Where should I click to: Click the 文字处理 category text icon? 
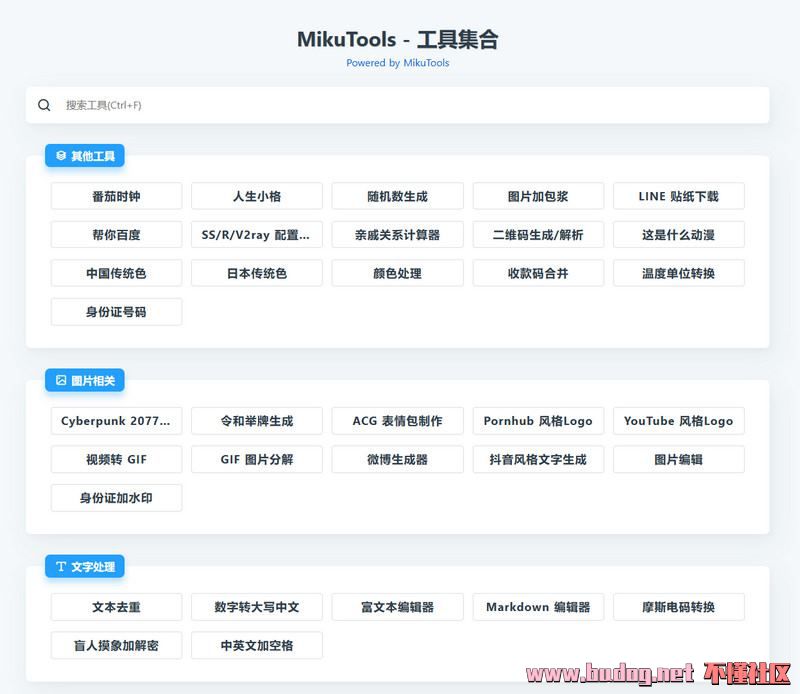61,567
